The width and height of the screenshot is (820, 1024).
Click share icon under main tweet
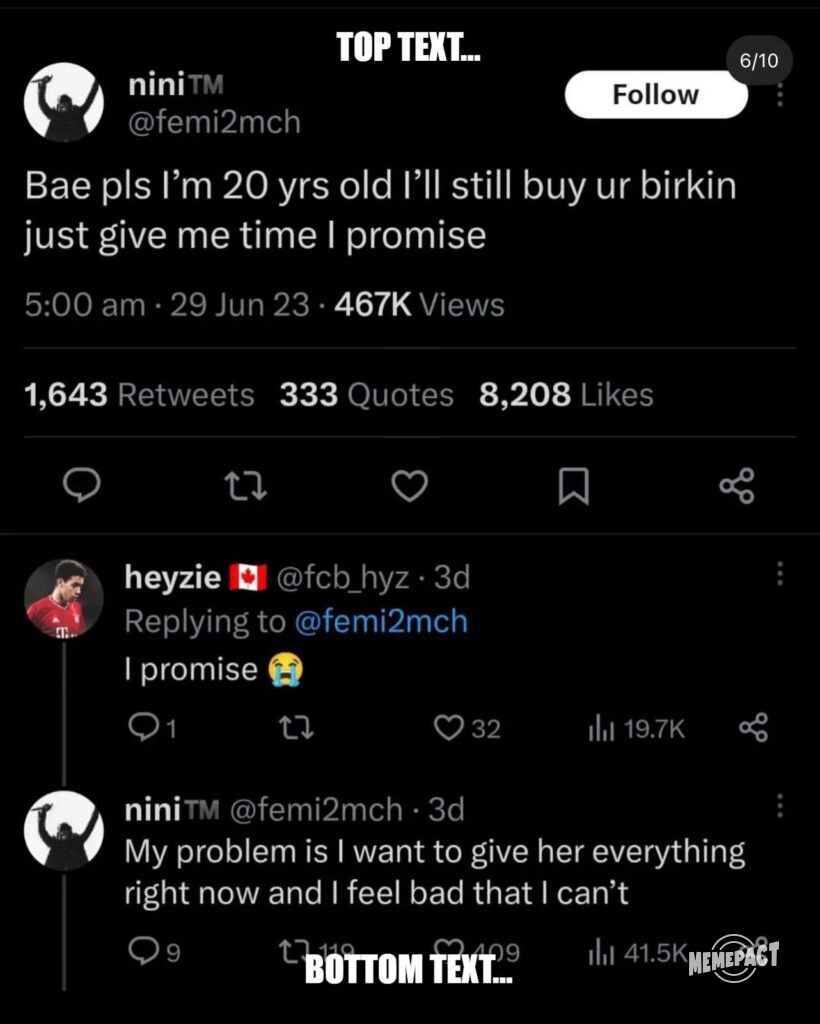click(737, 486)
